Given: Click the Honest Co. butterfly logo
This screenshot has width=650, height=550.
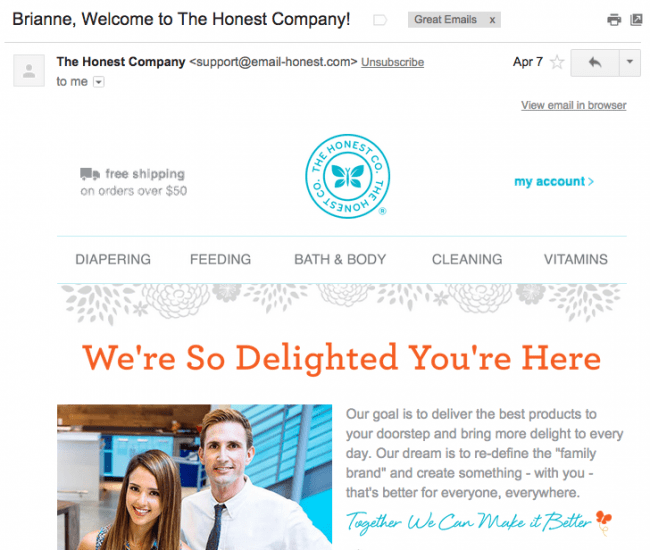Looking at the screenshot, I should pyautogui.click(x=347, y=176).
